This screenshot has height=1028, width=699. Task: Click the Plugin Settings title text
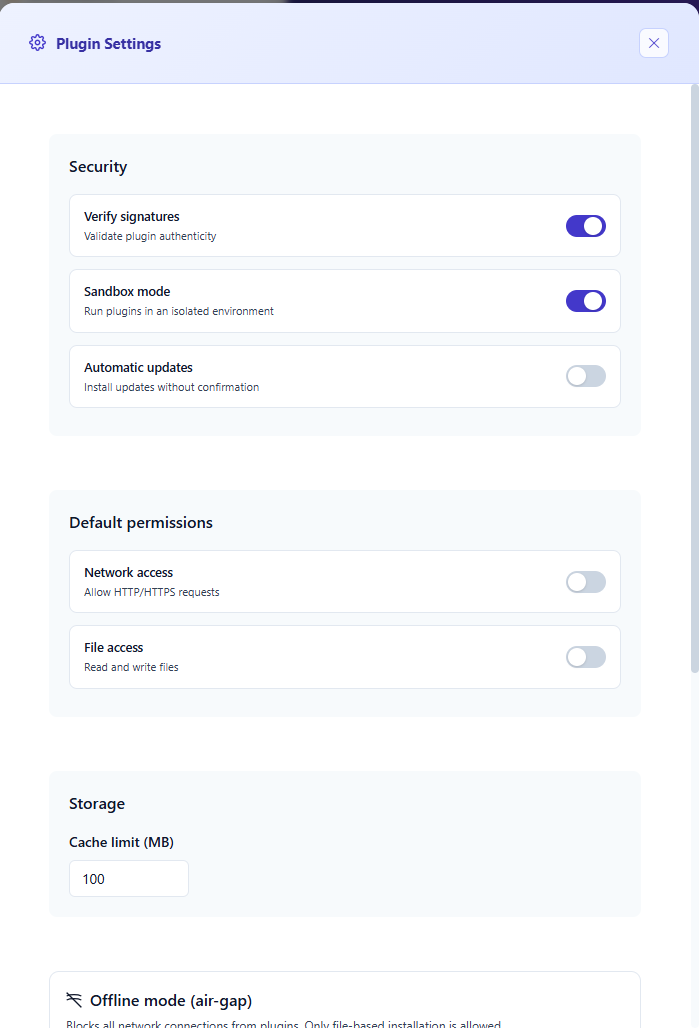pos(109,43)
